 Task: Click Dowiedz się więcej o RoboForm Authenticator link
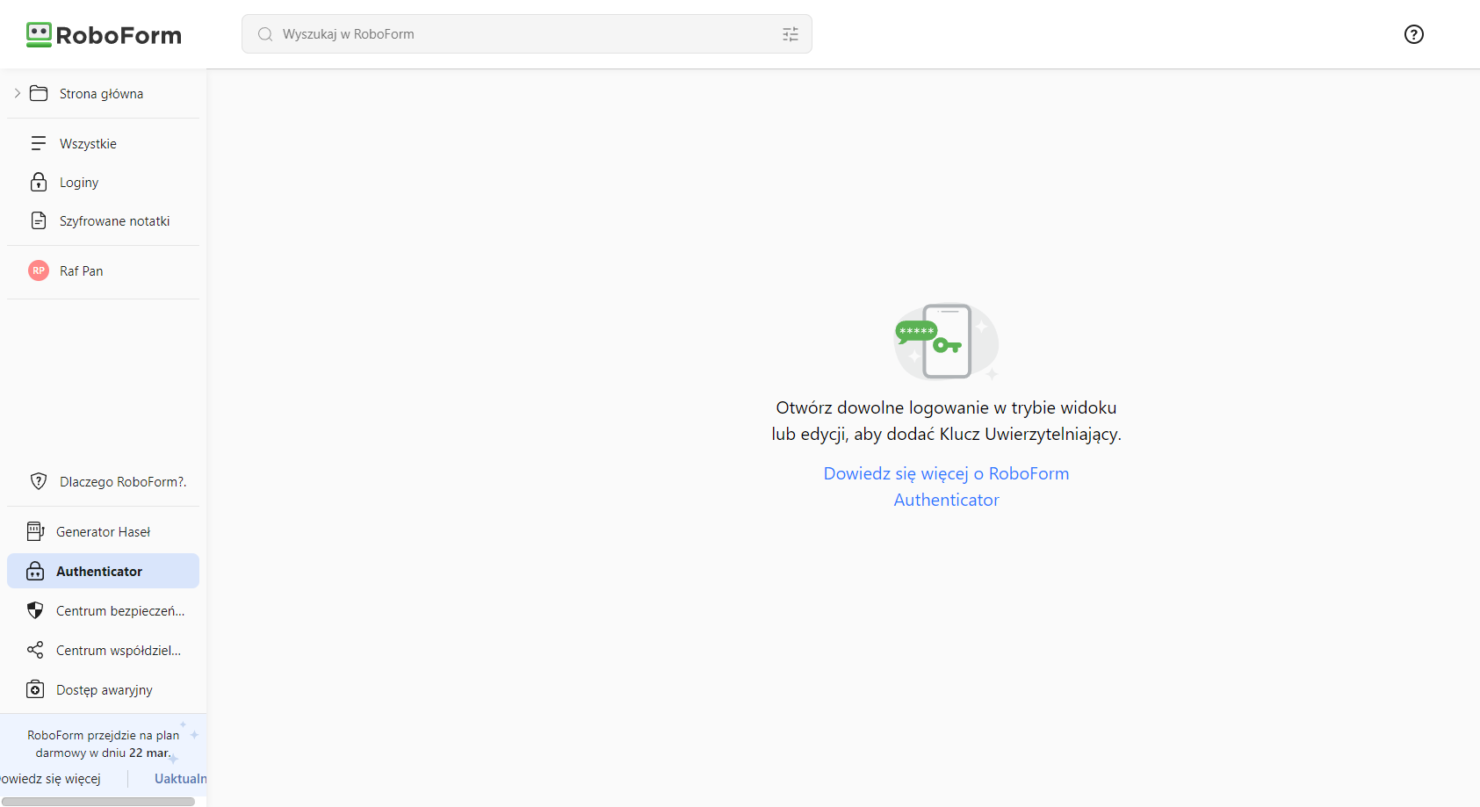coord(946,486)
